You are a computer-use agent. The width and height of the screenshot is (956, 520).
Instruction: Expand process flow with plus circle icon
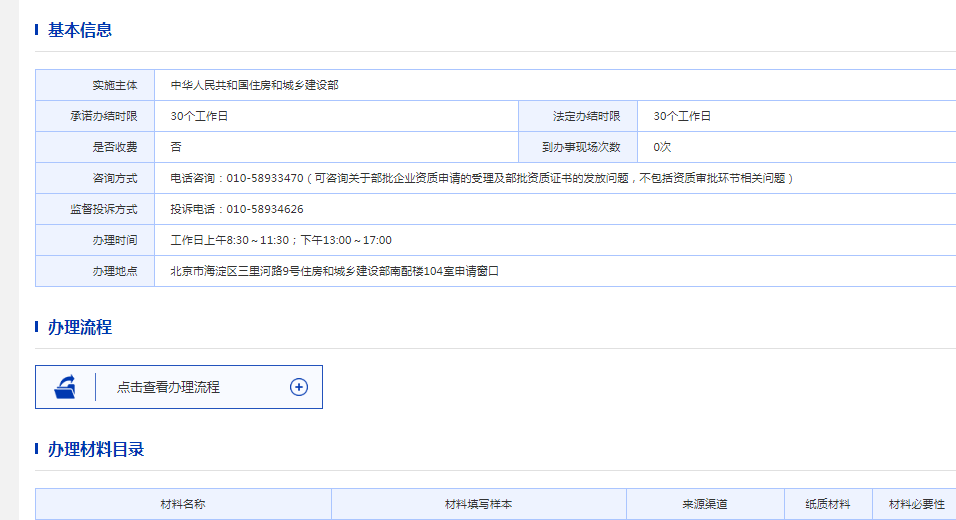(x=299, y=387)
